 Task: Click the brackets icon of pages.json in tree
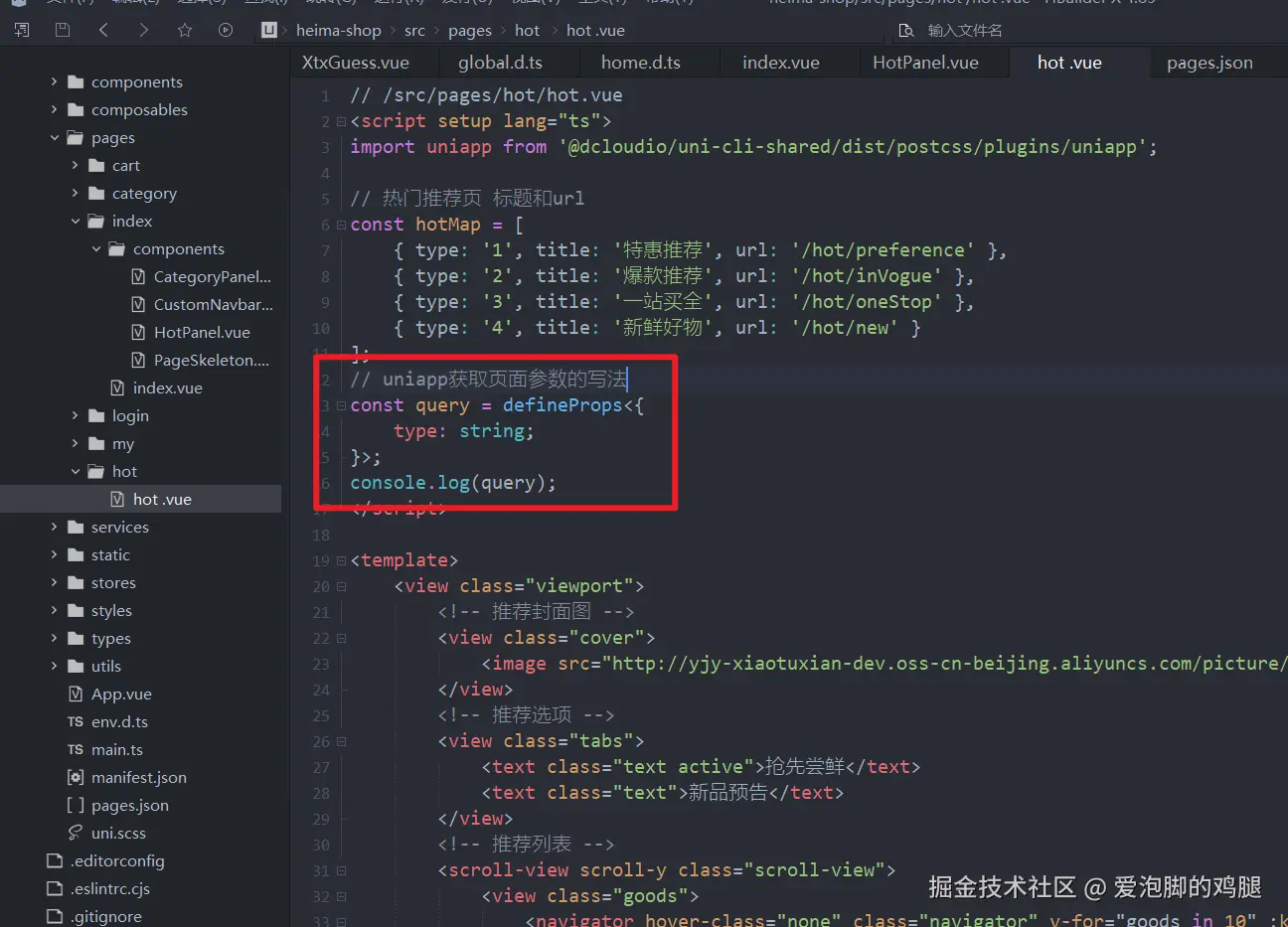coord(76,805)
